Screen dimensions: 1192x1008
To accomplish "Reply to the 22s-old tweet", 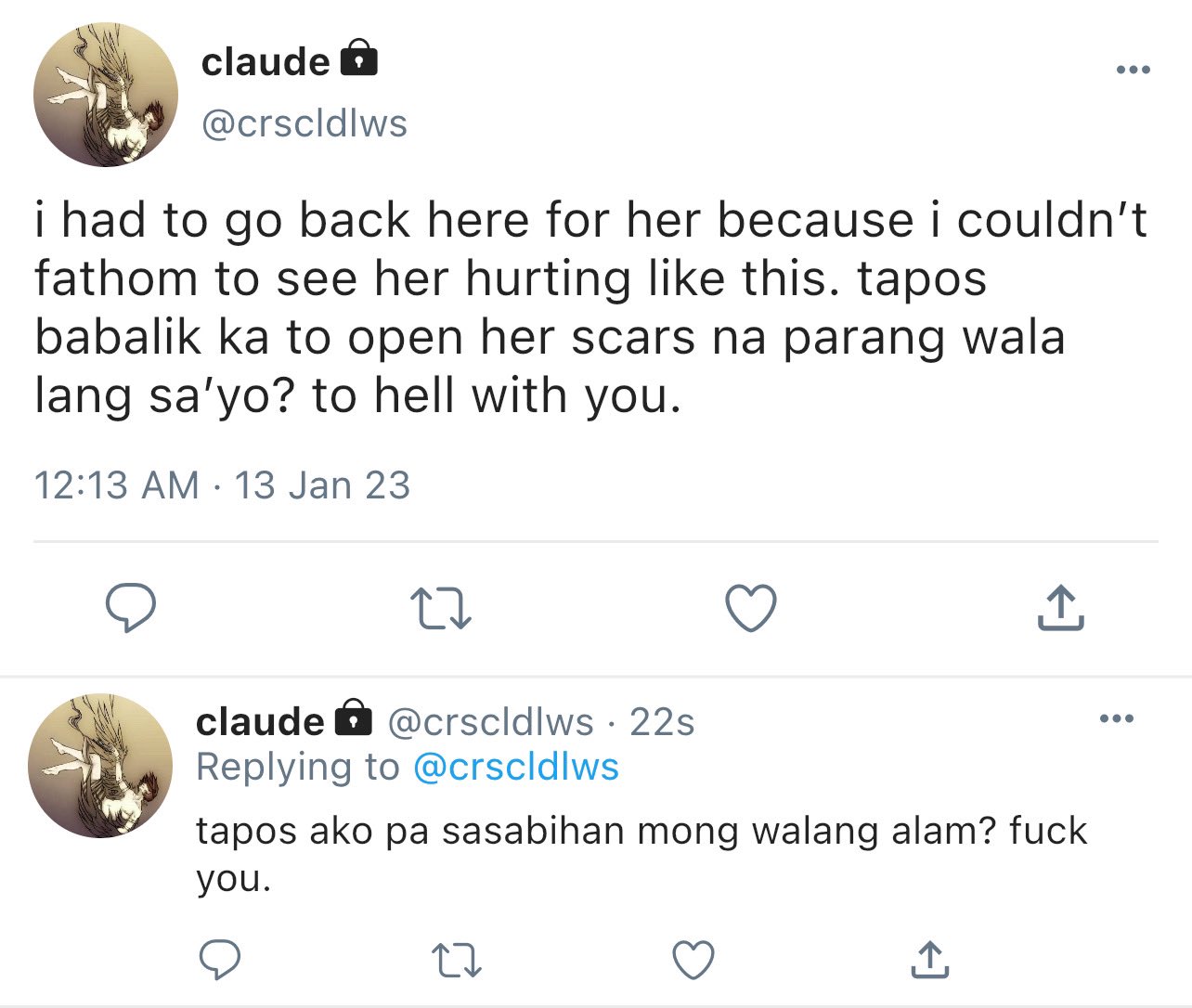I will [221, 961].
